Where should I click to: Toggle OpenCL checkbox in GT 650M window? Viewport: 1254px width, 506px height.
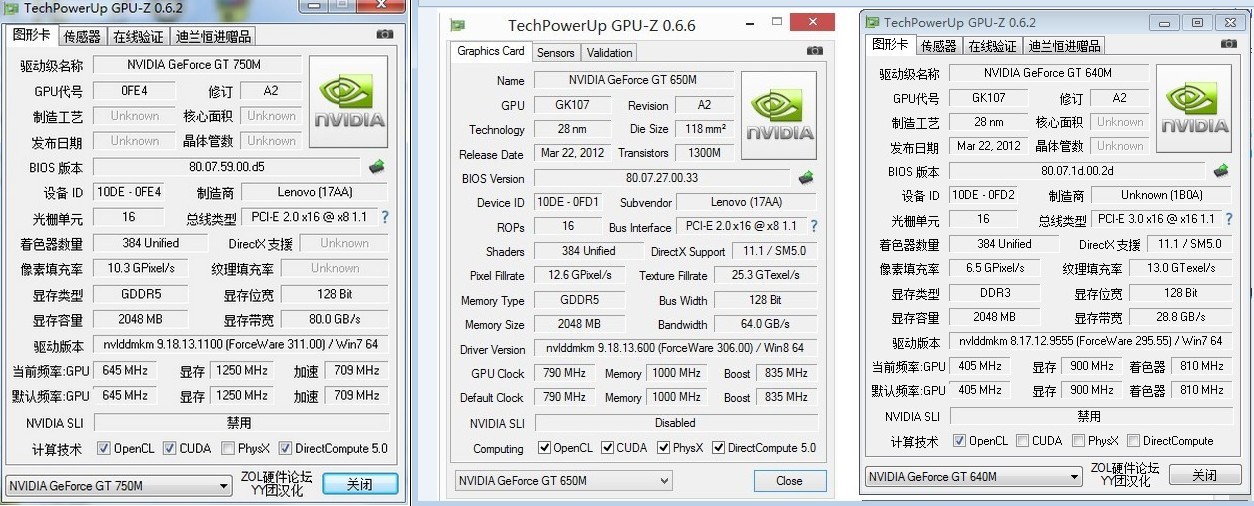(544, 448)
